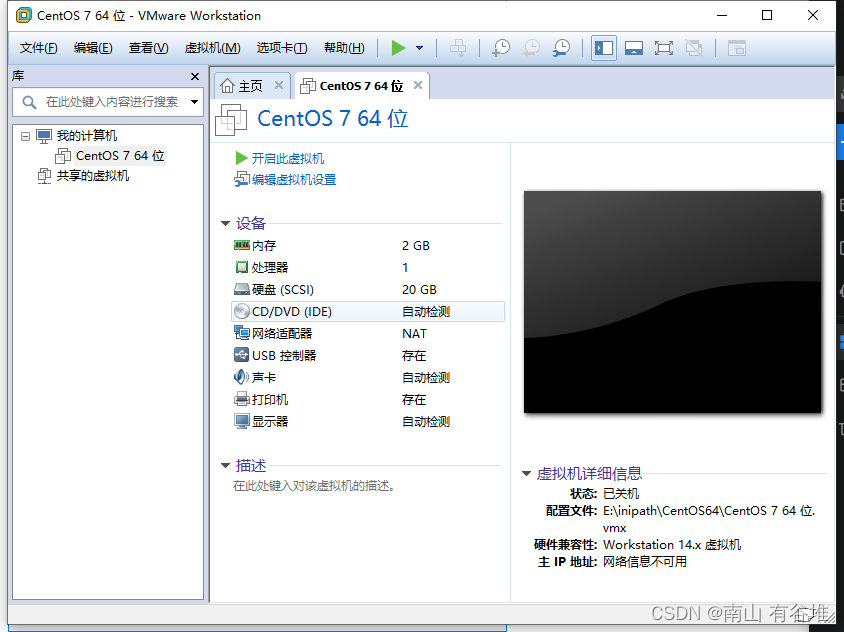The width and height of the screenshot is (844, 632).
Task: Toggle the library sidebar view icon
Action: click(603, 48)
